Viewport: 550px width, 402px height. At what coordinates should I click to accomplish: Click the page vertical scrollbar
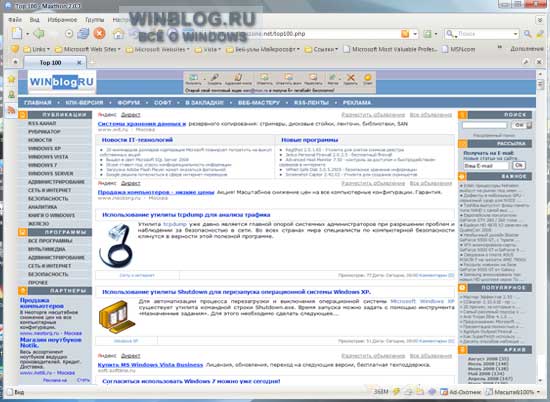pos(541,228)
